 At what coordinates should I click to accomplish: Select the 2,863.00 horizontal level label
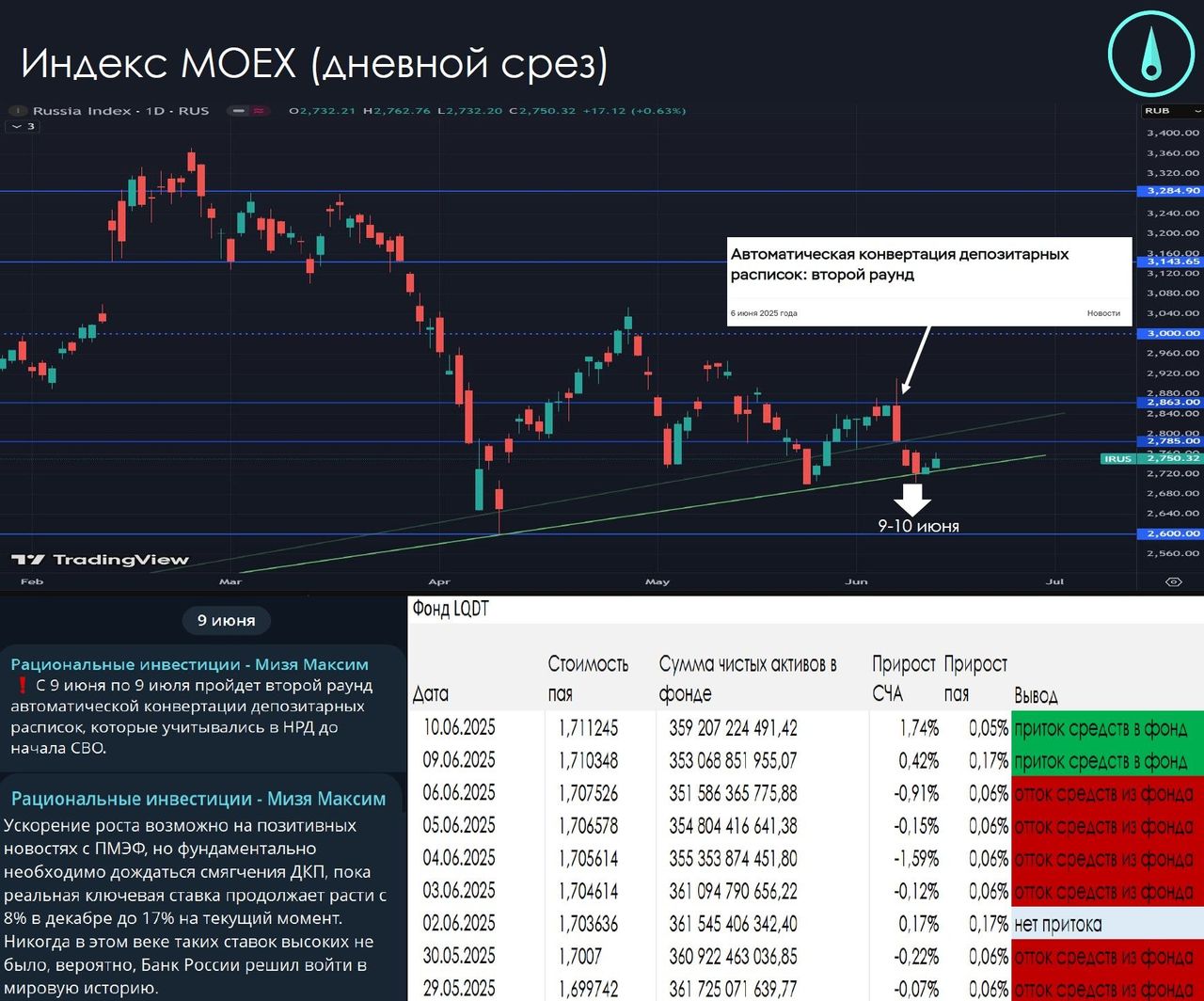[1171, 403]
